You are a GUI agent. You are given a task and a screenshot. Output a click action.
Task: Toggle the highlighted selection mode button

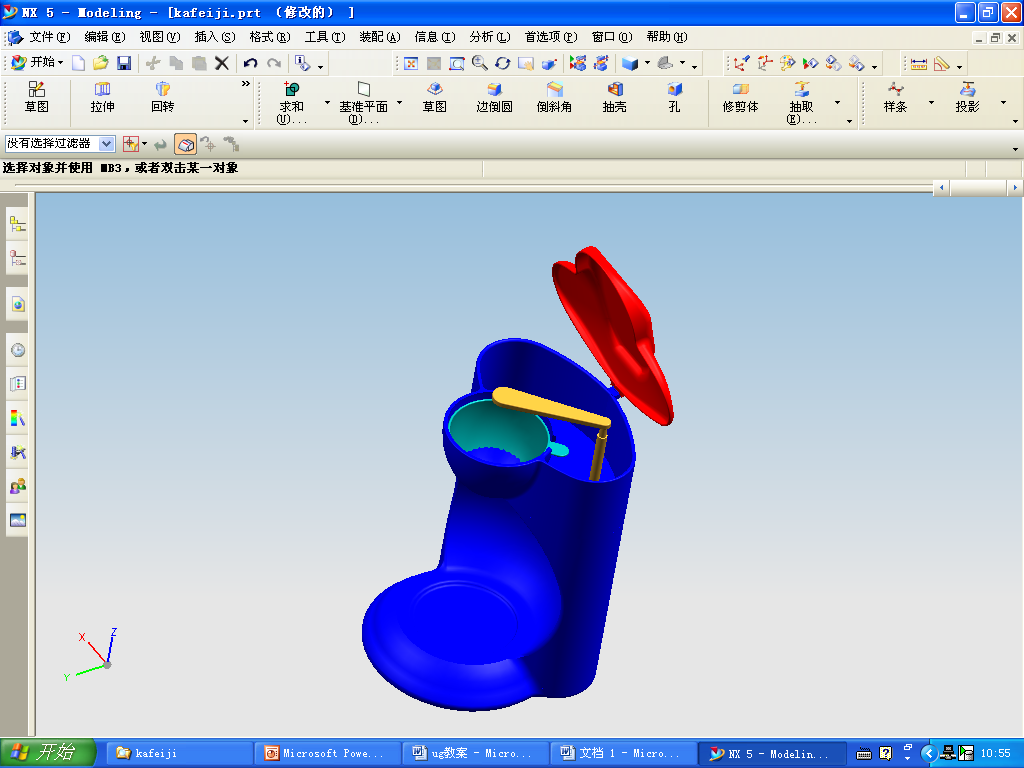(x=185, y=144)
